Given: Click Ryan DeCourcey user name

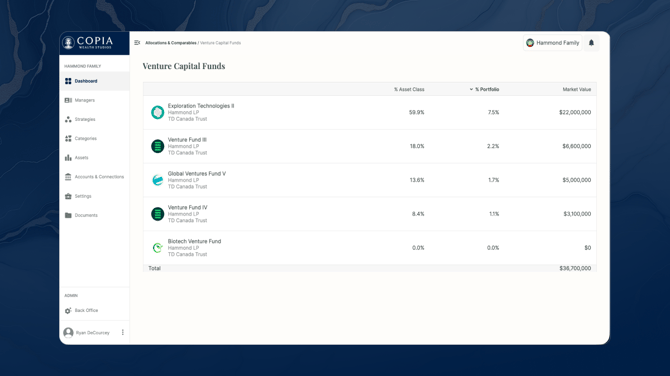Looking at the screenshot, I should coord(93,333).
